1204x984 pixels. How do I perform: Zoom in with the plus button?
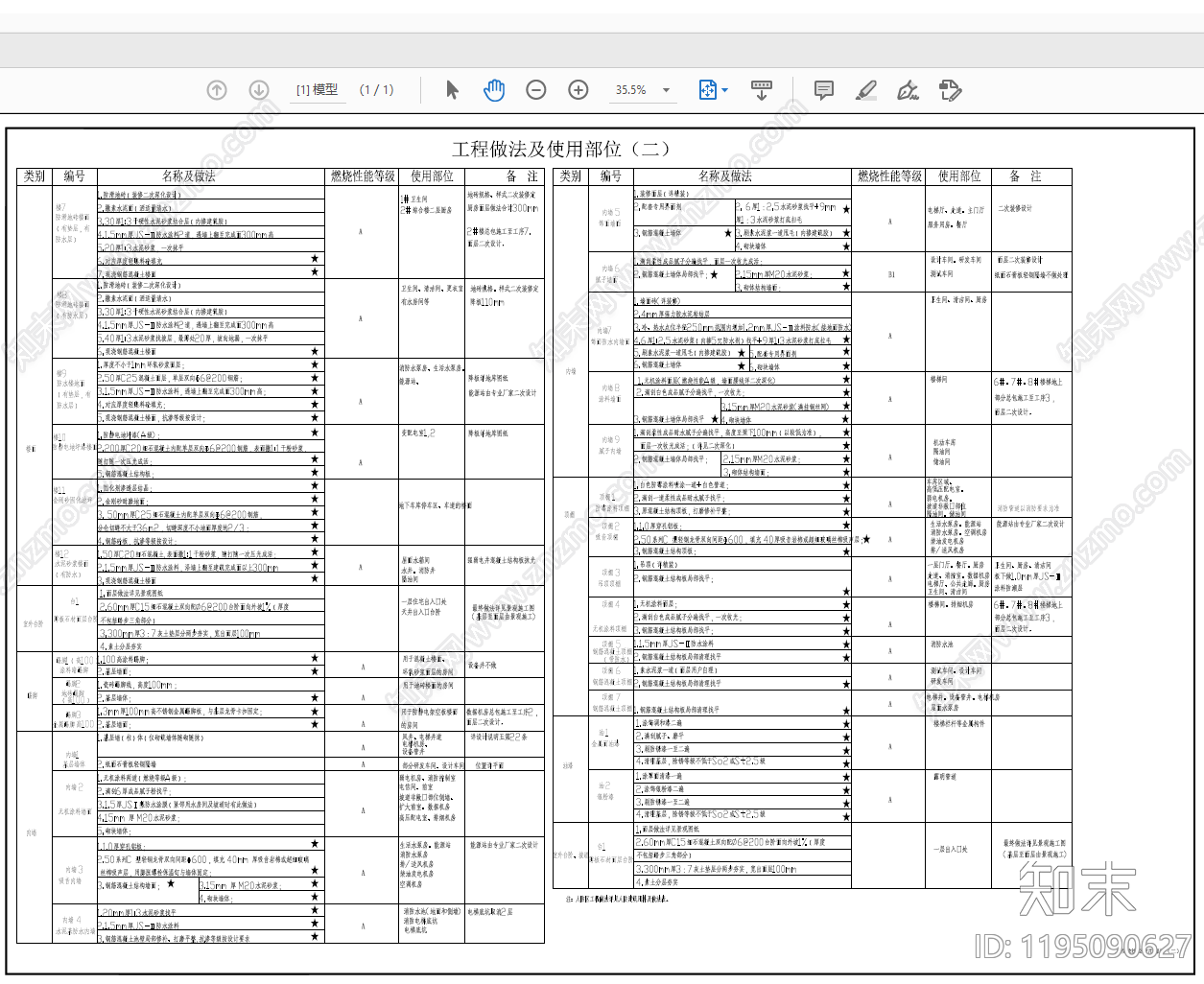(578, 90)
